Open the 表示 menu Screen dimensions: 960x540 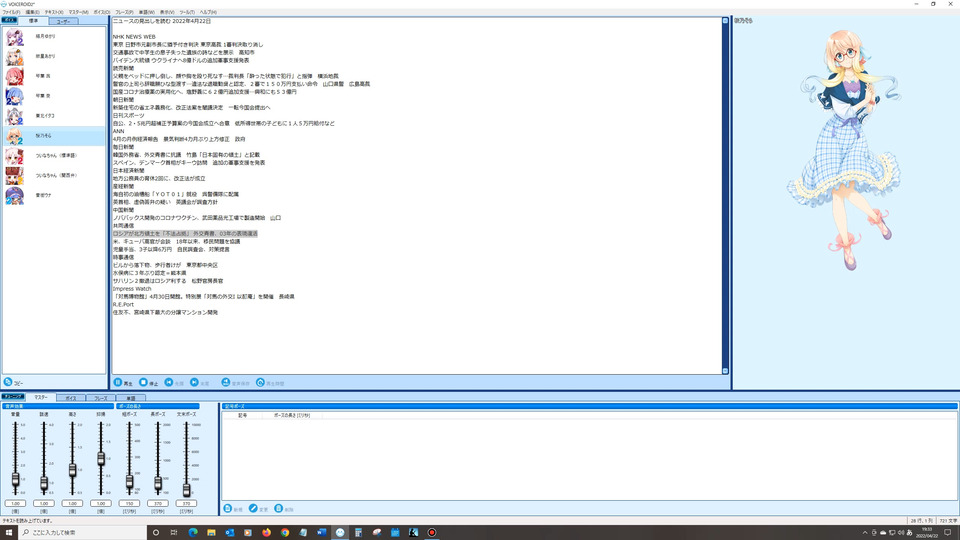pos(167,12)
